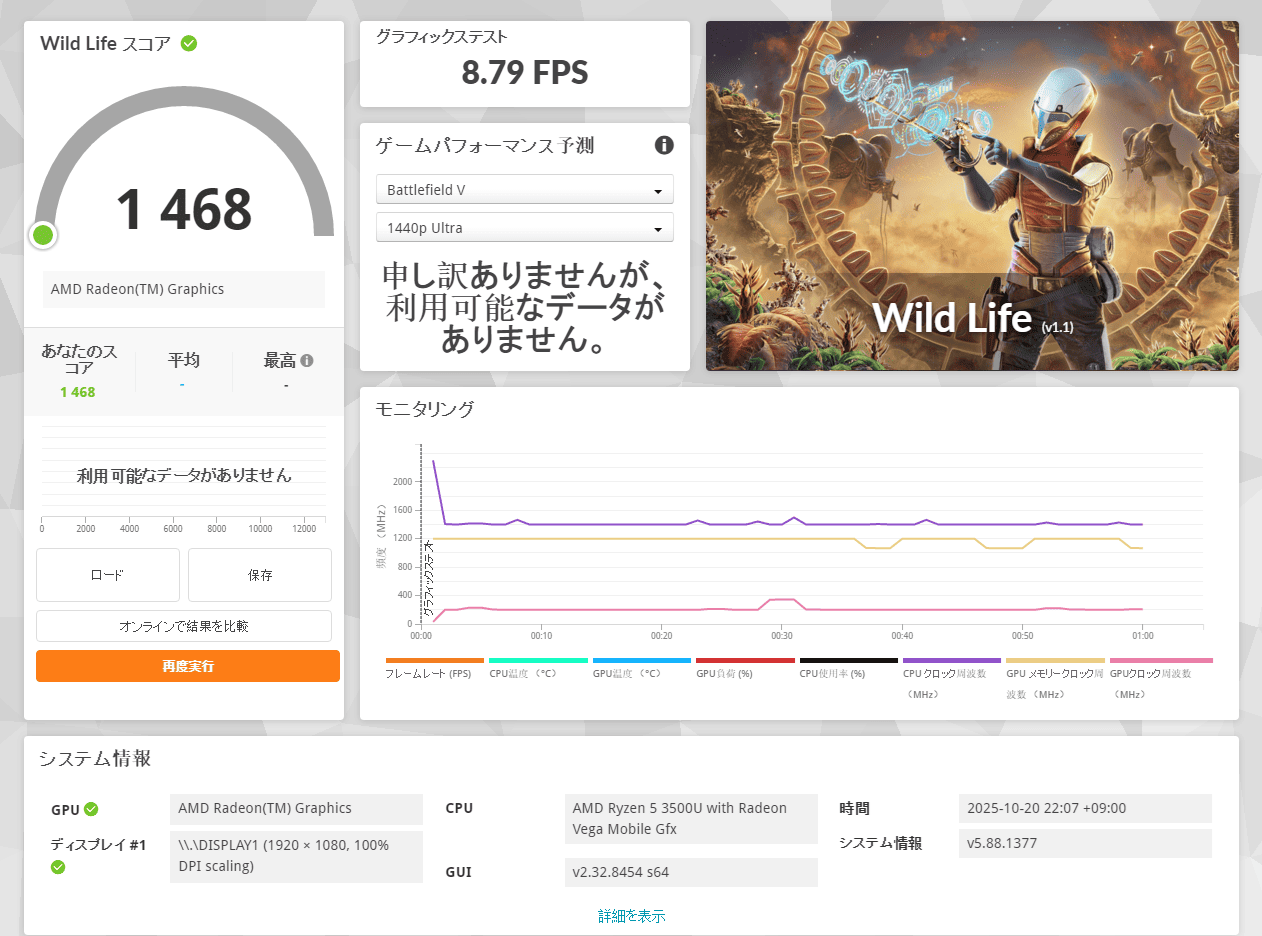Screen dimensions: 1262x936
Task: Click the green check under ディスプレイ #1
Action: 58,867
